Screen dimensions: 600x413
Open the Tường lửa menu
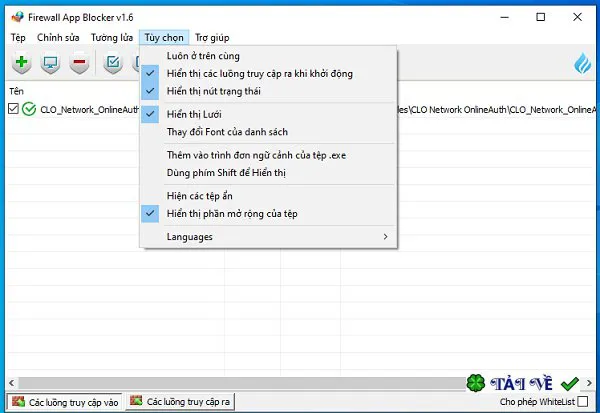click(x=112, y=38)
